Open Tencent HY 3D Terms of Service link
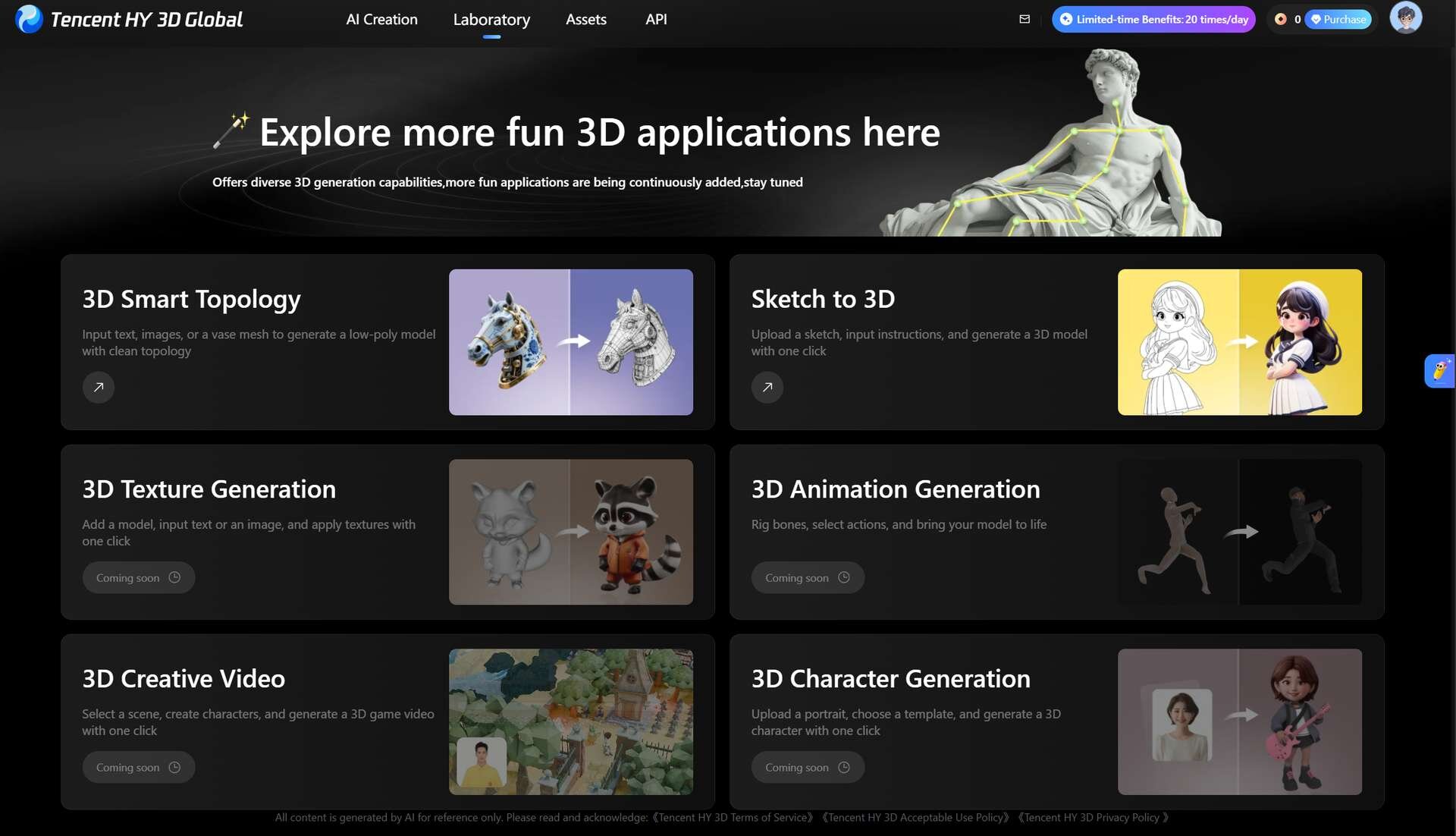 point(734,817)
